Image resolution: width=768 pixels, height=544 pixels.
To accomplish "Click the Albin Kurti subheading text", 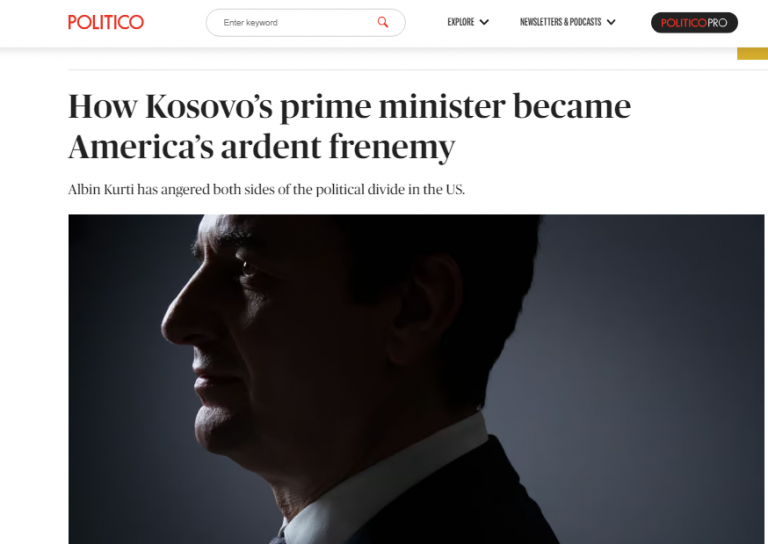I will [266, 189].
